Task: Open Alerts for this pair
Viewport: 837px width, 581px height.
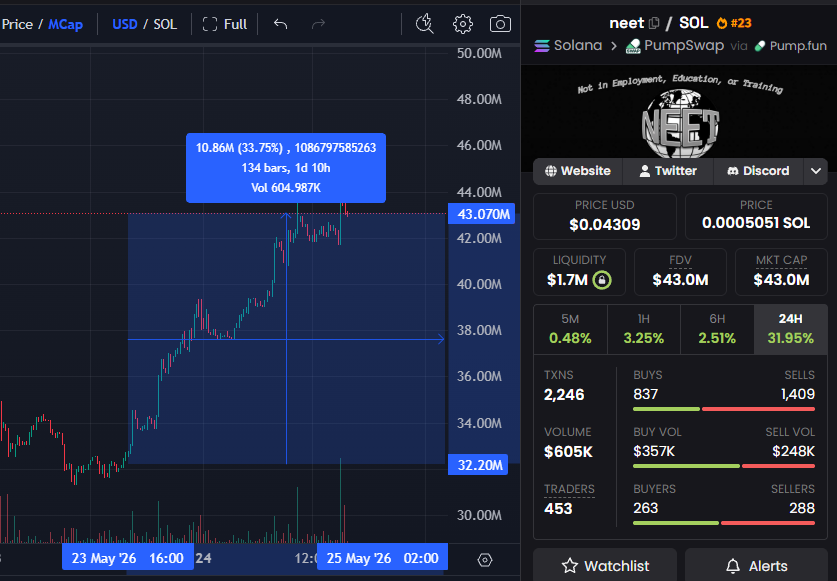Action: click(756, 566)
